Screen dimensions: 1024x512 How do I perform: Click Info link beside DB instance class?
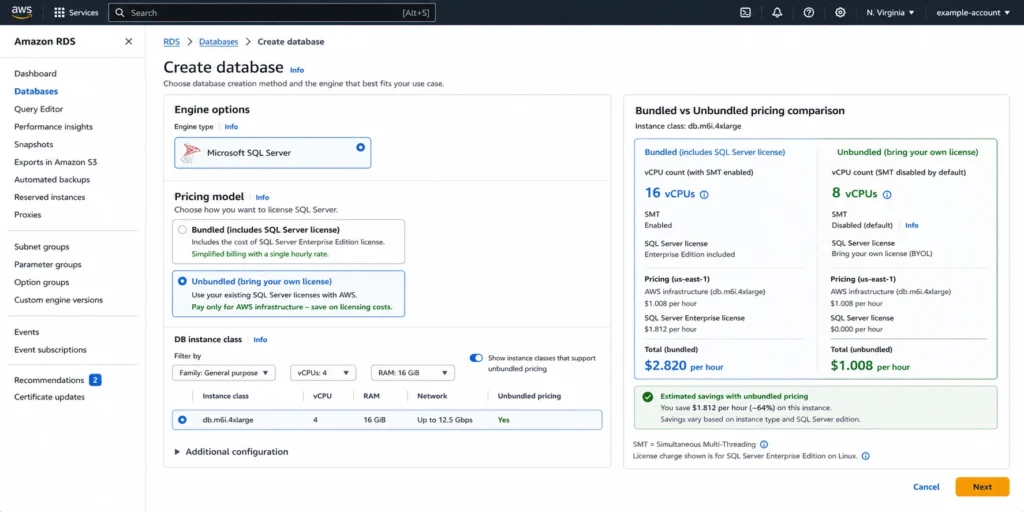coord(260,340)
